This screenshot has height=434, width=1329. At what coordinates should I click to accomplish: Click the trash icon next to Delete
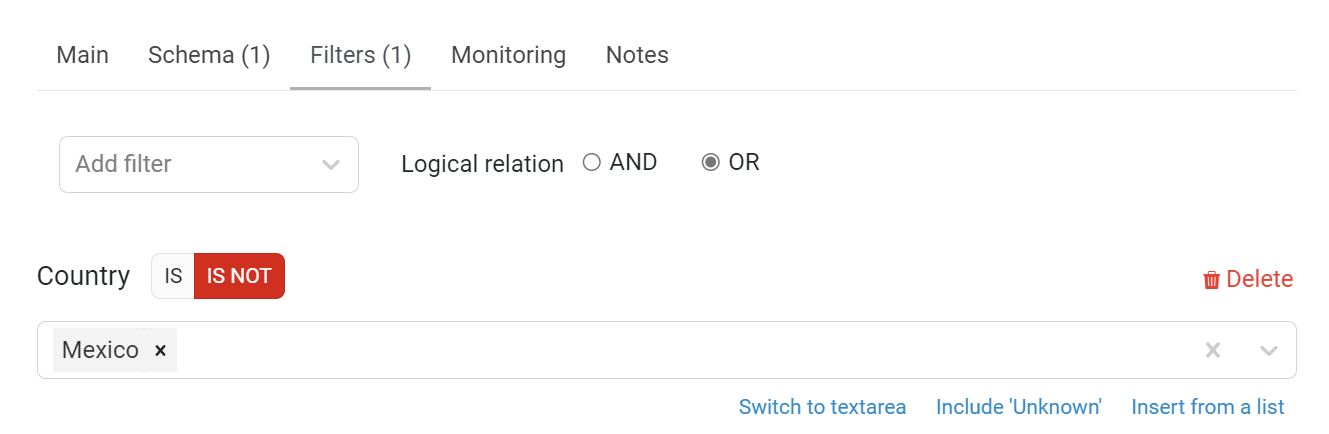pyautogui.click(x=1211, y=280)
